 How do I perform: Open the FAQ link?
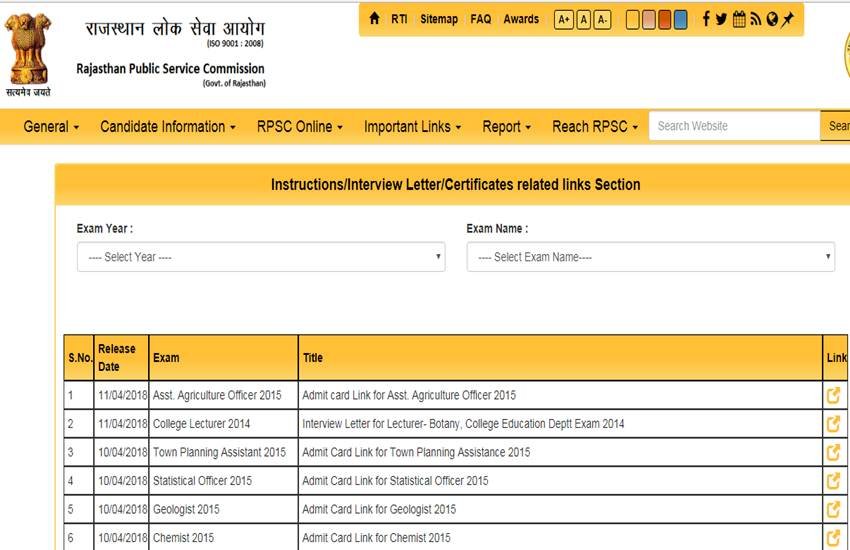click(x=481, y=19)
